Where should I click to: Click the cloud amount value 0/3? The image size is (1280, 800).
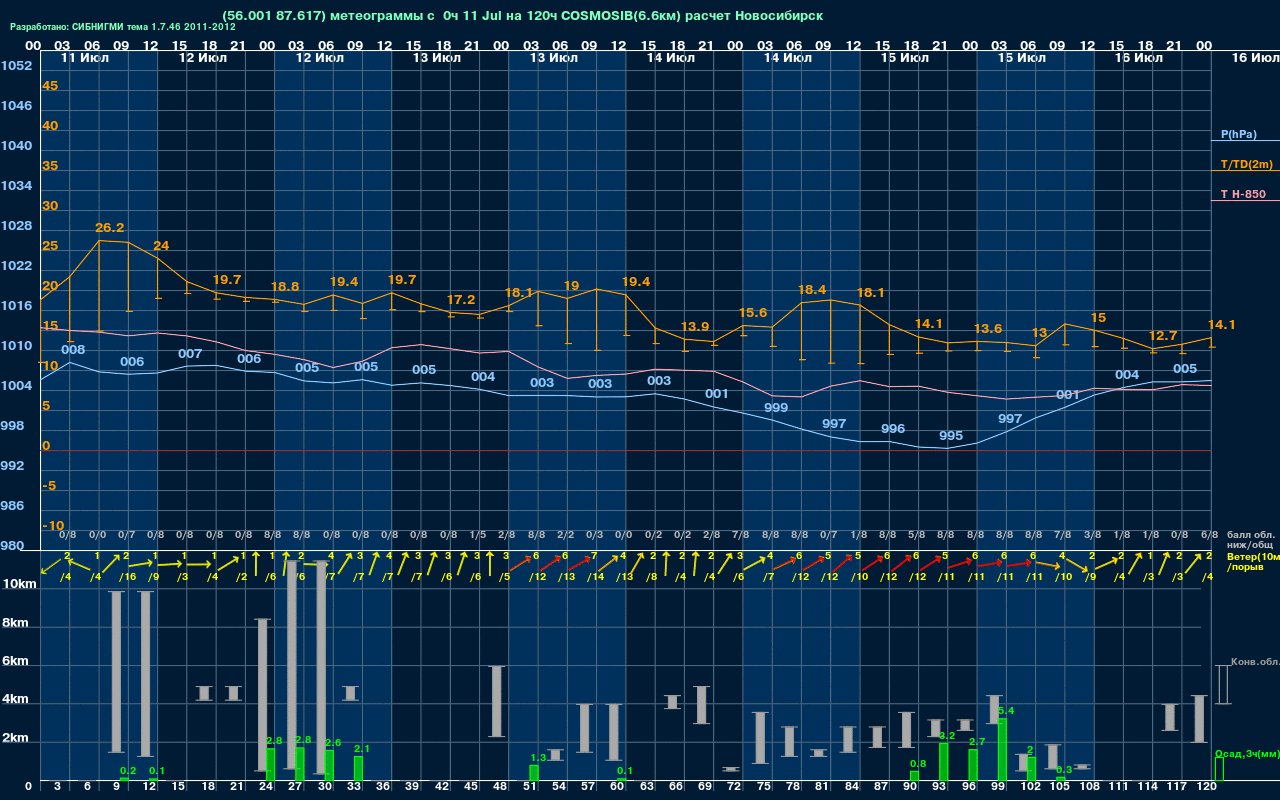(595, 536)
